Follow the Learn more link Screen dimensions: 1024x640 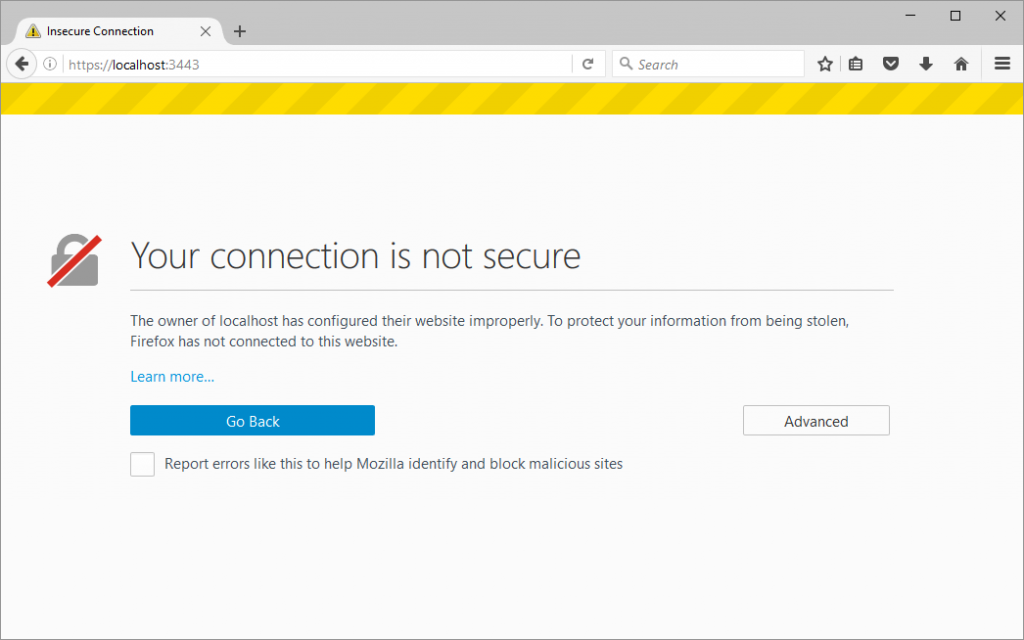pyautogui.click(x=172, y=377)
